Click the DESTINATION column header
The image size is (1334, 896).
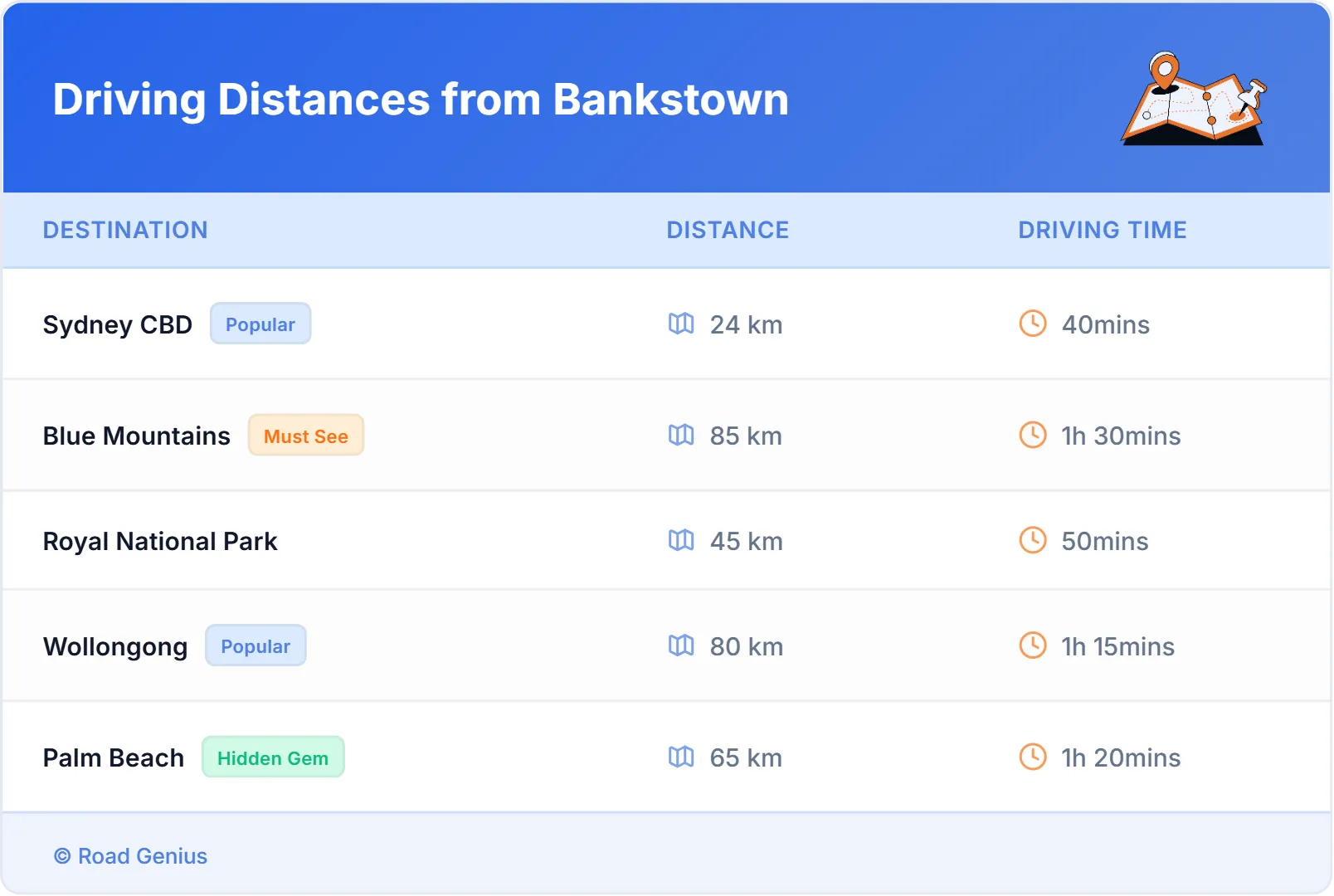(125, 230)
